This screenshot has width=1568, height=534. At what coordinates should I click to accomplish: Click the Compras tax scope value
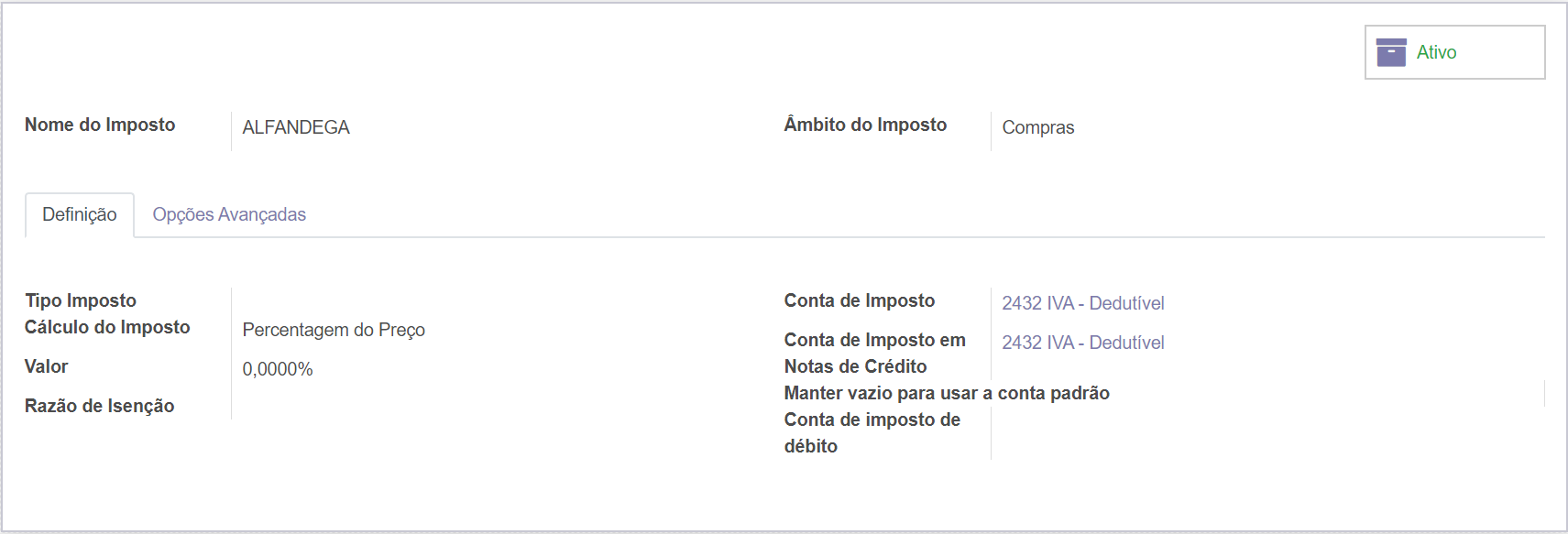1037,127
